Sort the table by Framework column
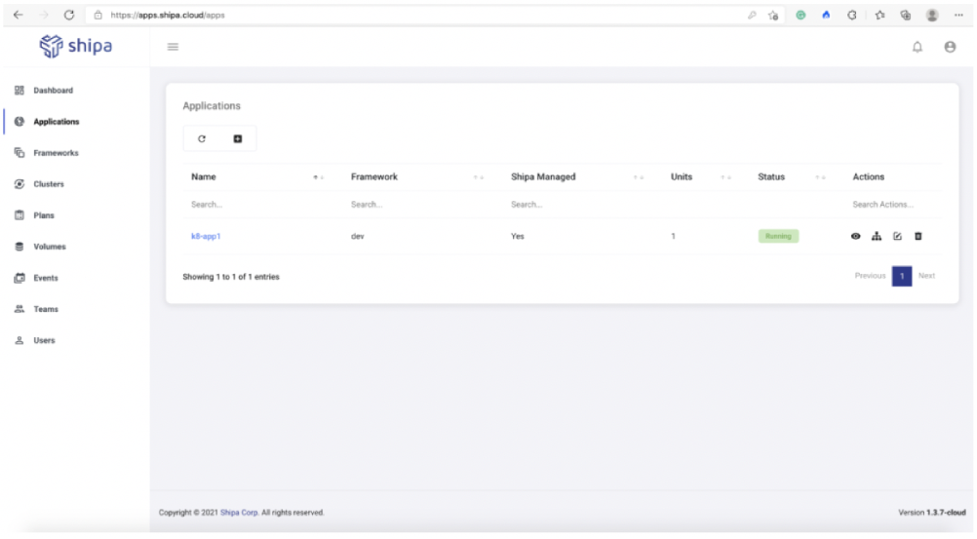Screen dimensions: 977x539 [479, 177]
